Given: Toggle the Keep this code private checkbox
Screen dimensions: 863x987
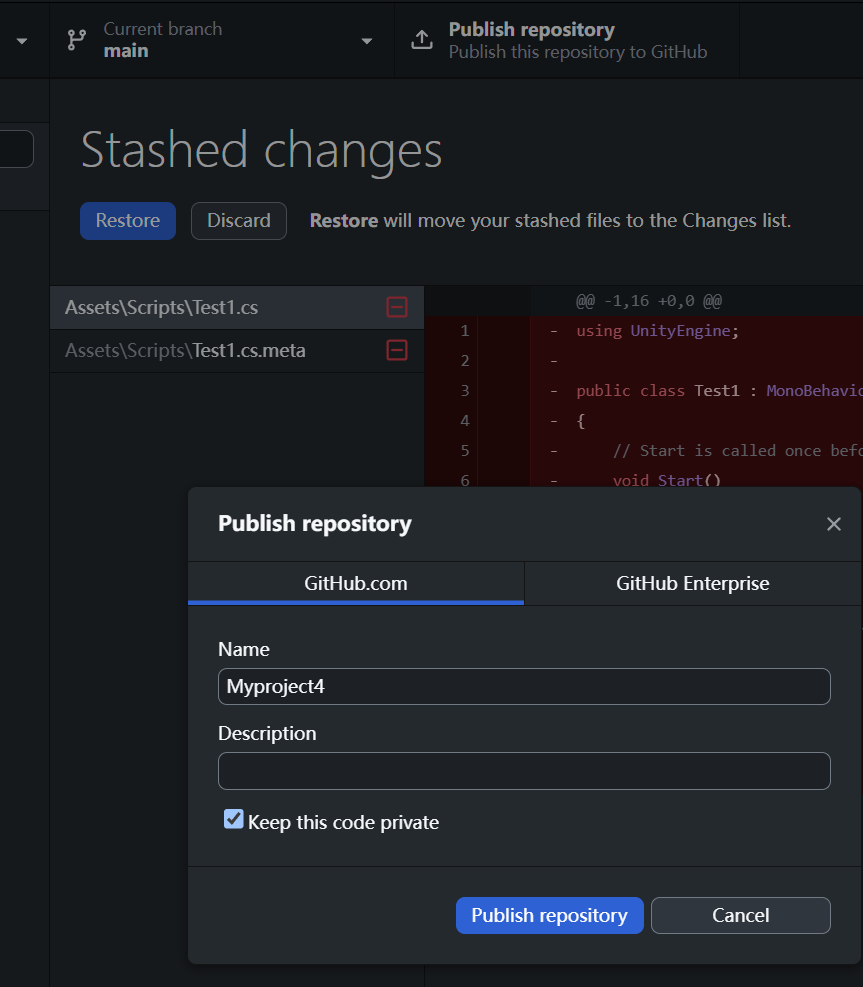Looking at the screenshot, I should 234,821.
